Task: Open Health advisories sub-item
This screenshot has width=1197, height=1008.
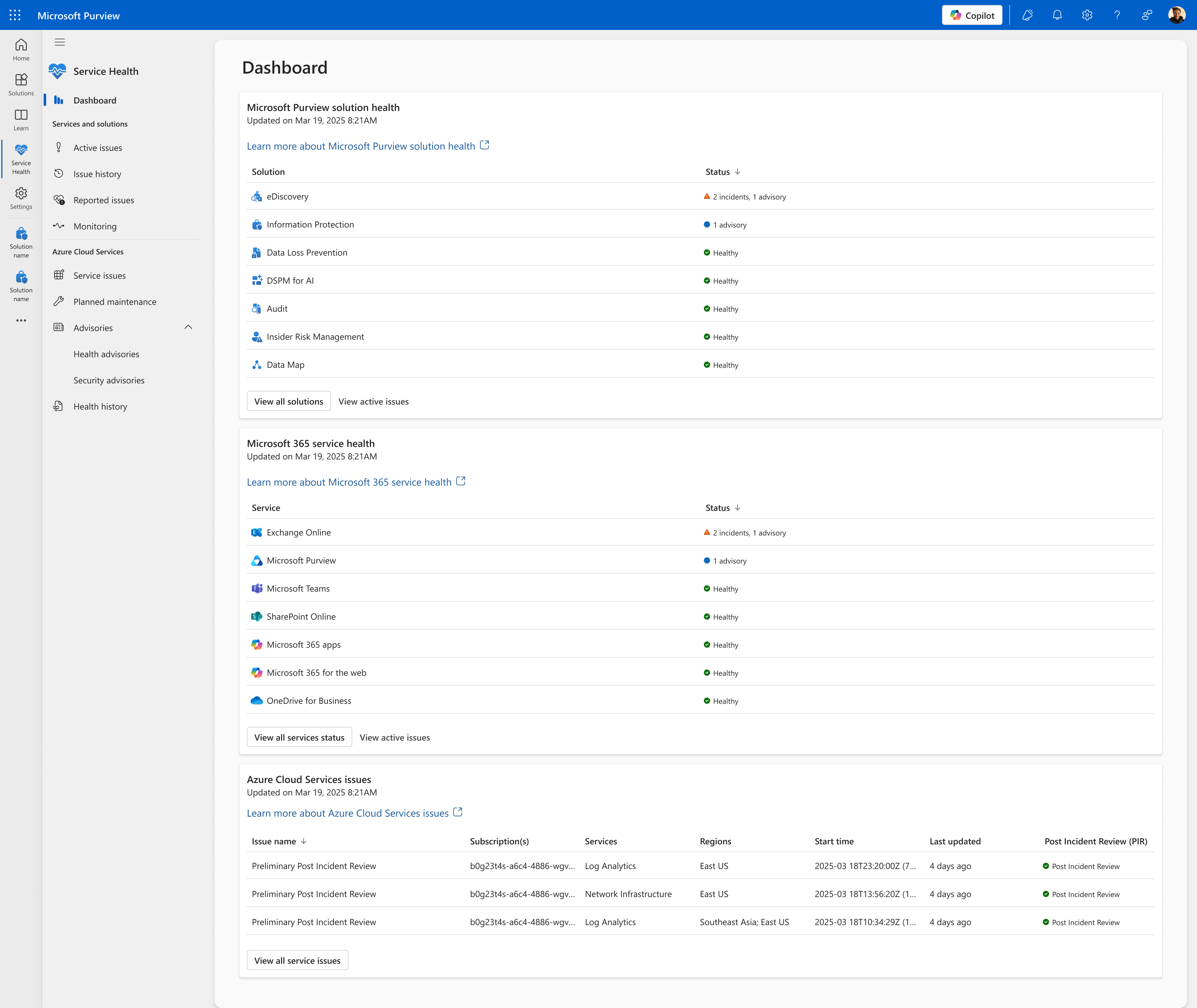Action: click(106, 354)
